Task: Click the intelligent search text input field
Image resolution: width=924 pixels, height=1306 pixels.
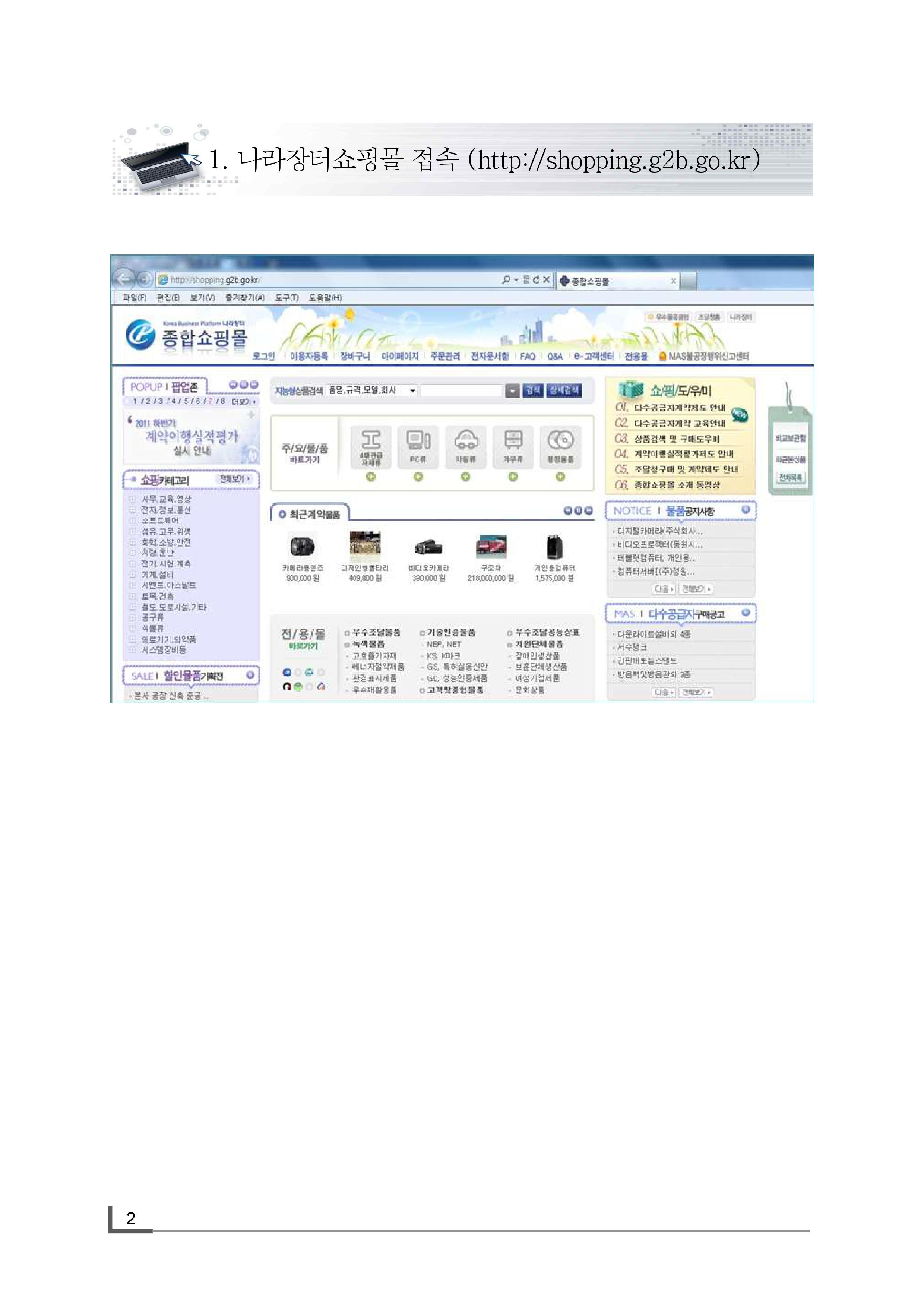Action: 461,391
